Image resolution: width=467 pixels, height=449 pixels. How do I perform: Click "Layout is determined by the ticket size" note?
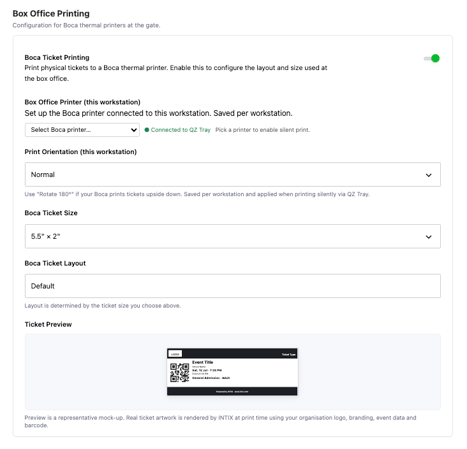click(103, 306)
